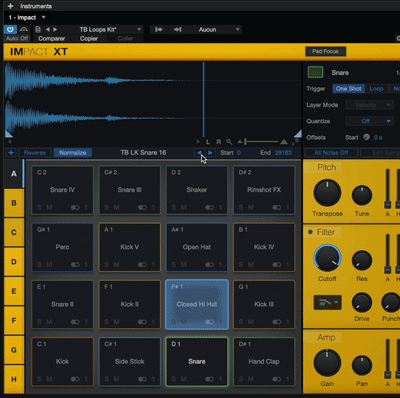Click output icon on Rimshot FX pad

276,207
